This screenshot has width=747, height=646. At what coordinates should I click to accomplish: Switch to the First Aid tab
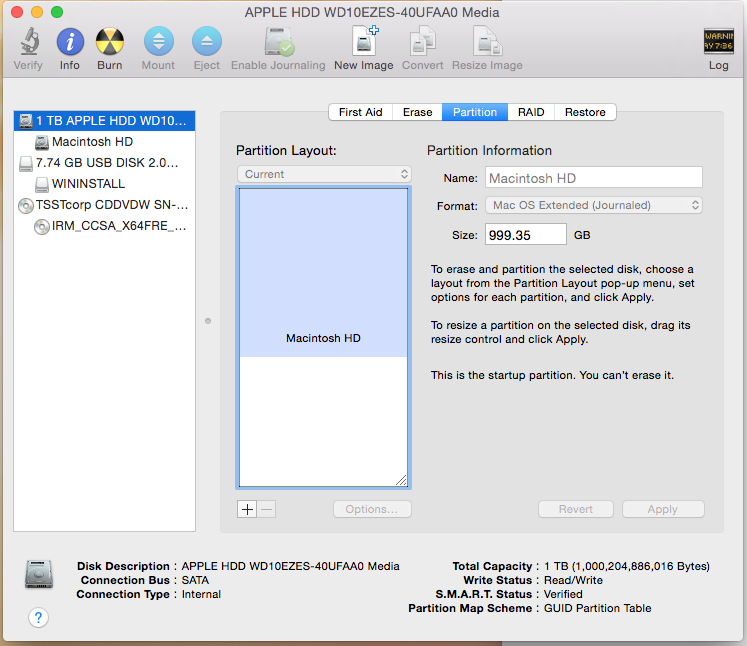click(x=360, y=112)
